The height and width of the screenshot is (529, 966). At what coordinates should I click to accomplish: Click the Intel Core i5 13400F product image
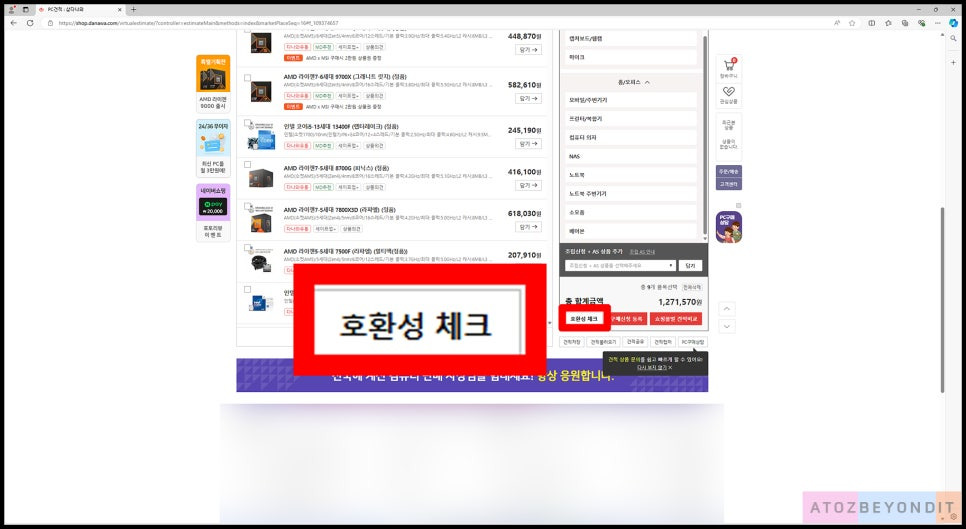(x=261, y=137)
